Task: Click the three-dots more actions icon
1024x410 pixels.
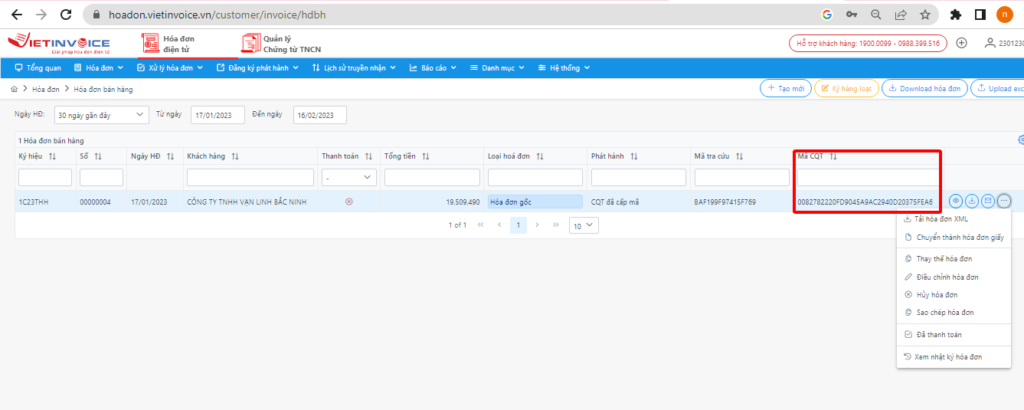Action: coord(1004,201)
